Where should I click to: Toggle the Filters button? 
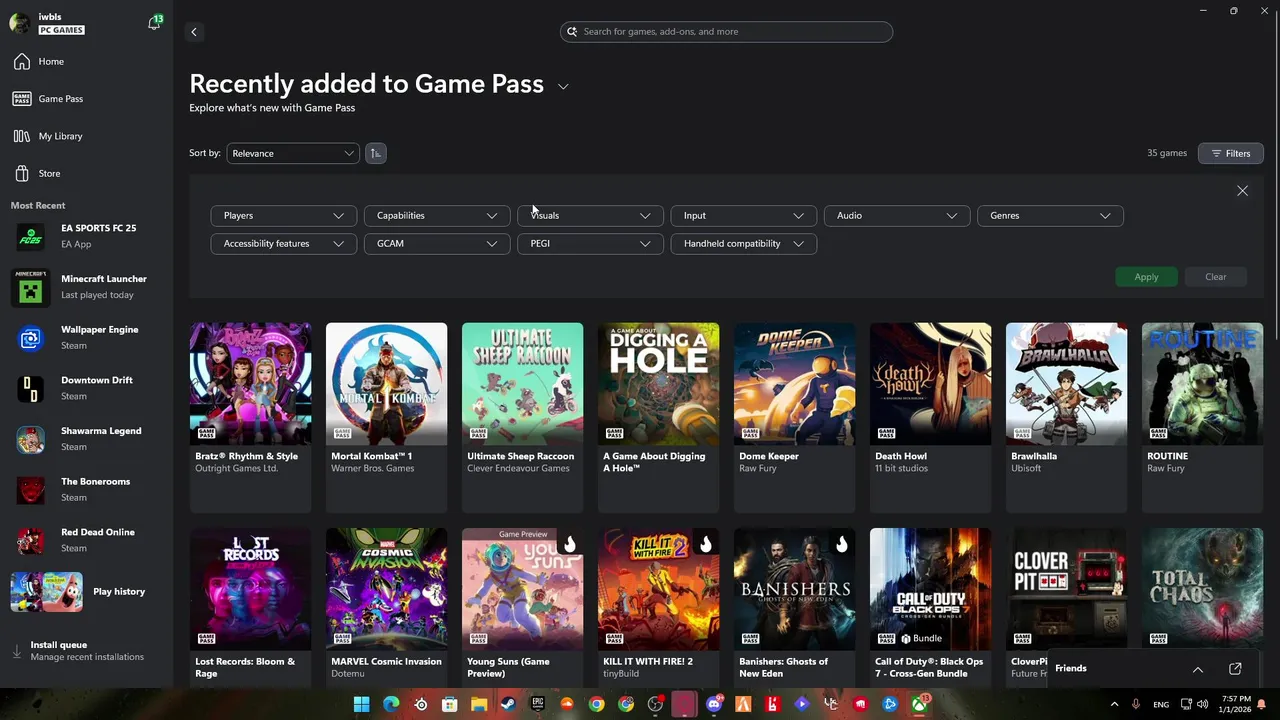[x=1230, y=153]
